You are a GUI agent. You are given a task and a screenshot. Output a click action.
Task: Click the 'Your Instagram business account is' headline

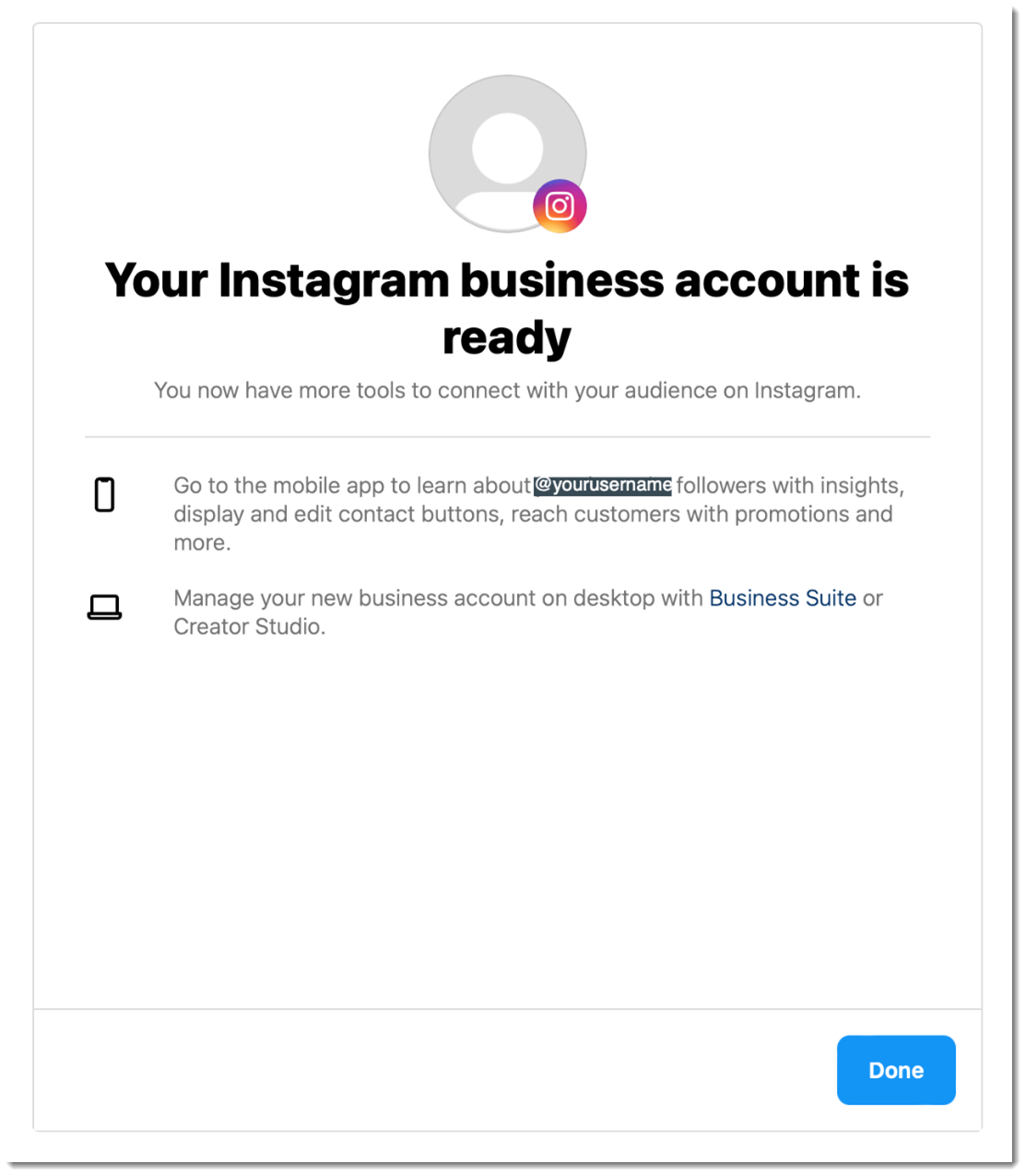[x=507, y=280]
